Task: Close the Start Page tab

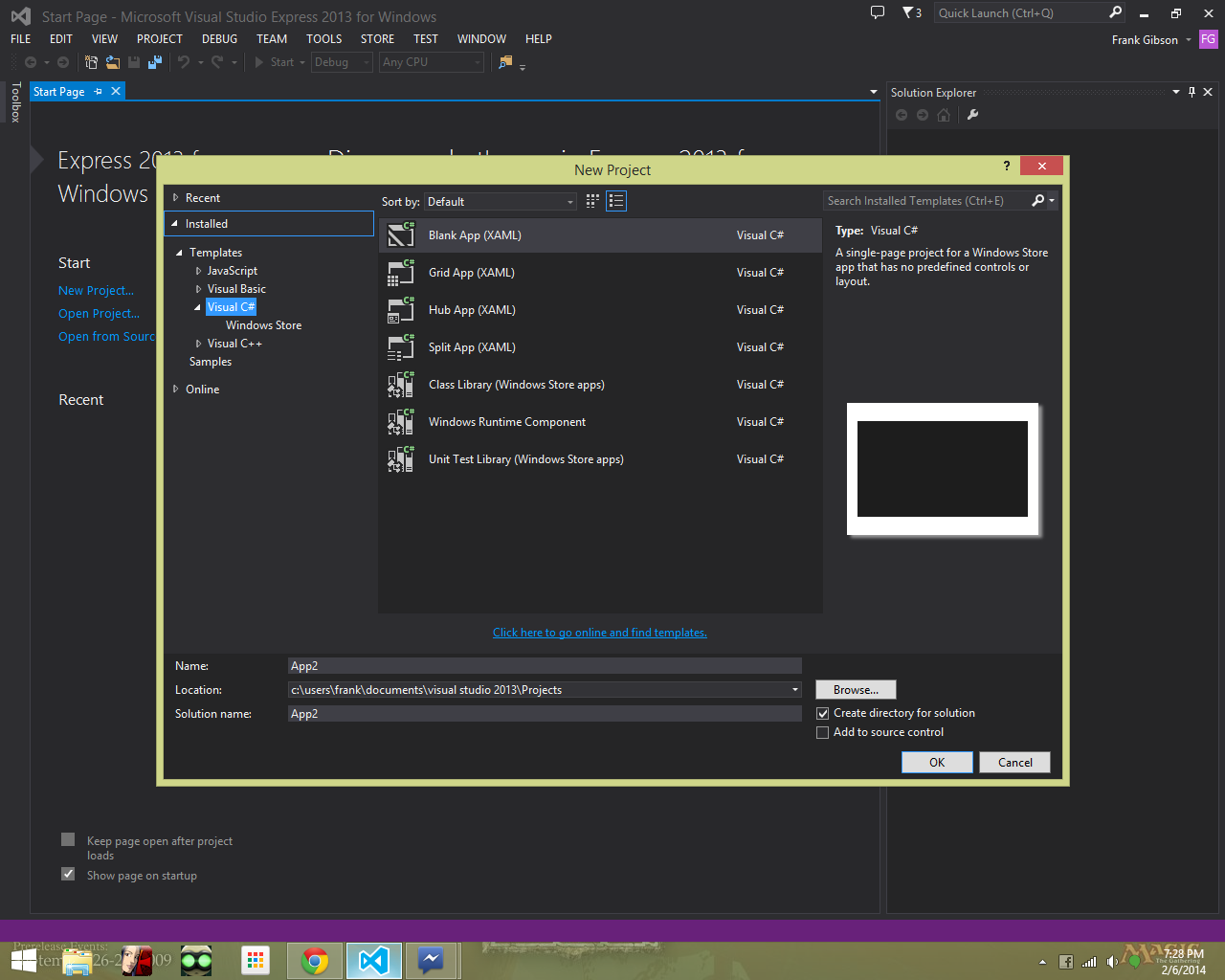Action: (x=116, y=91)
